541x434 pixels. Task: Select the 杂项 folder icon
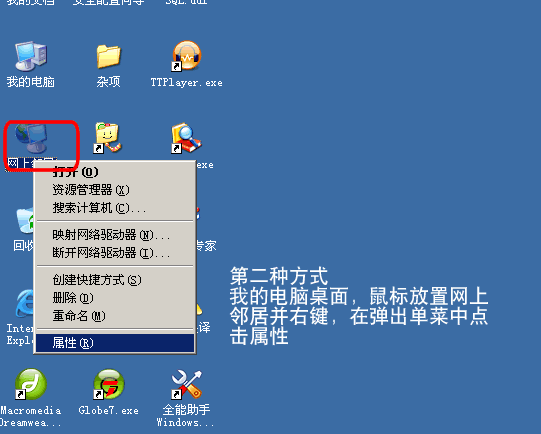[108, 56]
